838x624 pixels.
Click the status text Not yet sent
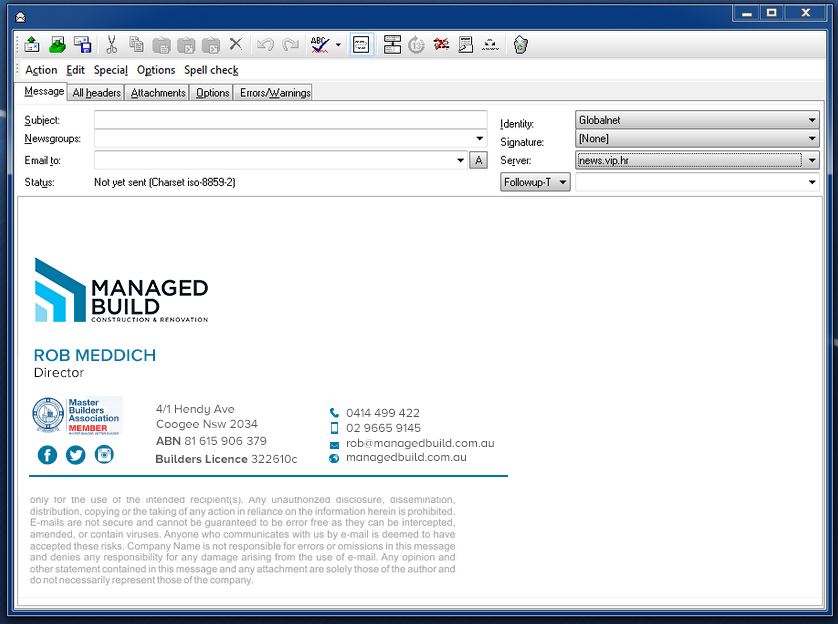pos(165,182)
